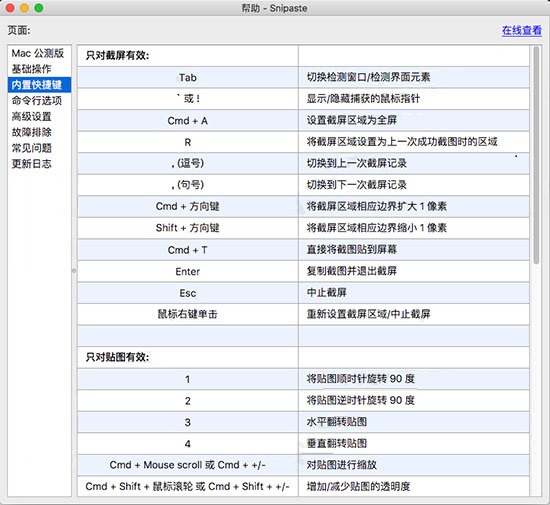
Task: Click the 水平翻转贴图 description cell
Action: tap(414, 422)
